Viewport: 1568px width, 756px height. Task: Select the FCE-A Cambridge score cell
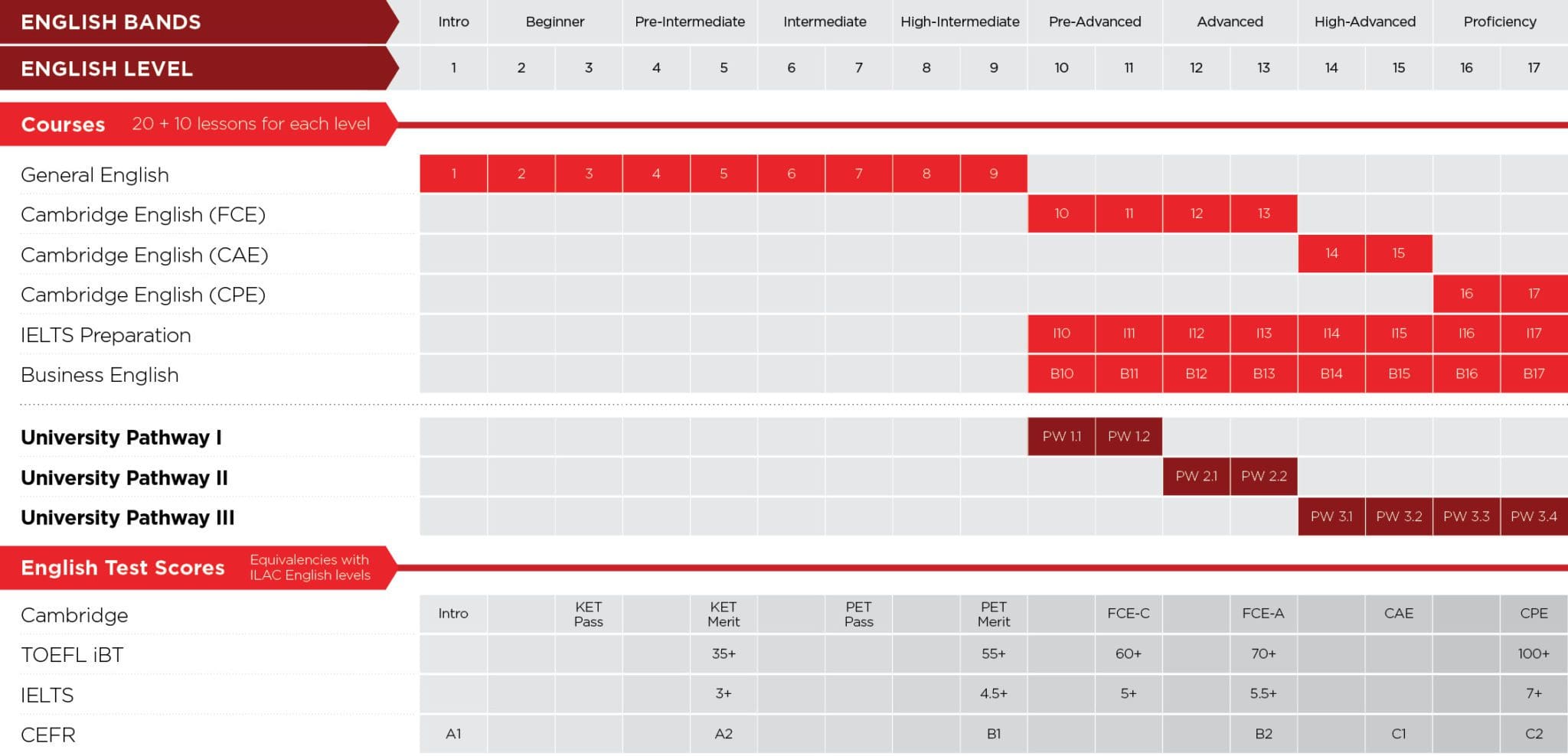(1263, 614)
